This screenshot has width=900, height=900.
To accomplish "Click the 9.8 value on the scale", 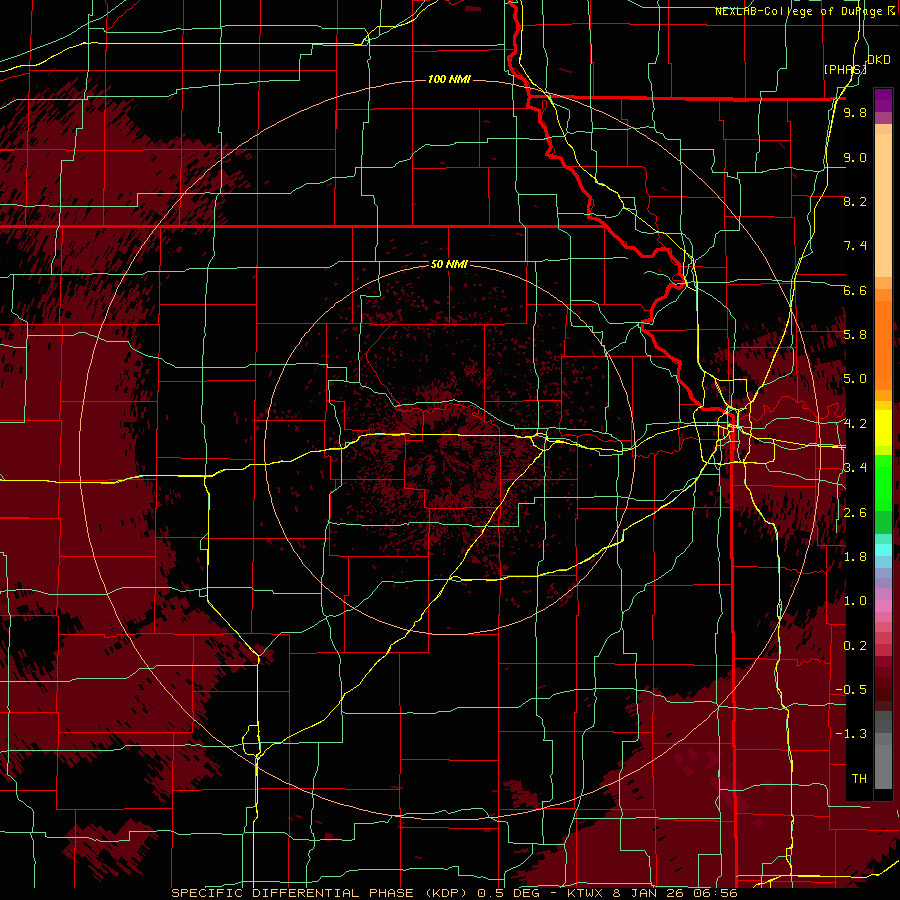I will coord(855,112).
